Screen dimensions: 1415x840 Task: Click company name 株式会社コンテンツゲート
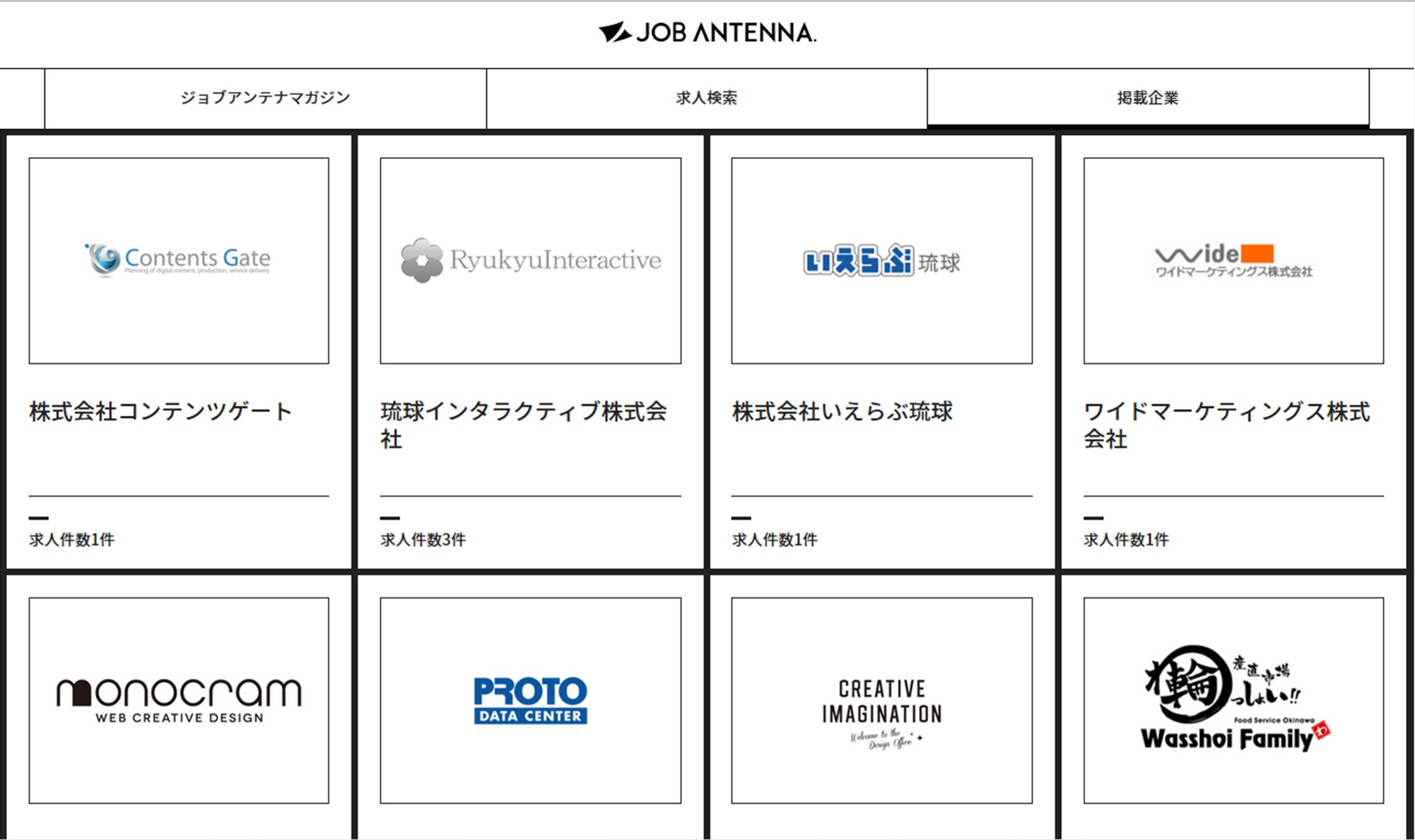[x=160, y=412]
